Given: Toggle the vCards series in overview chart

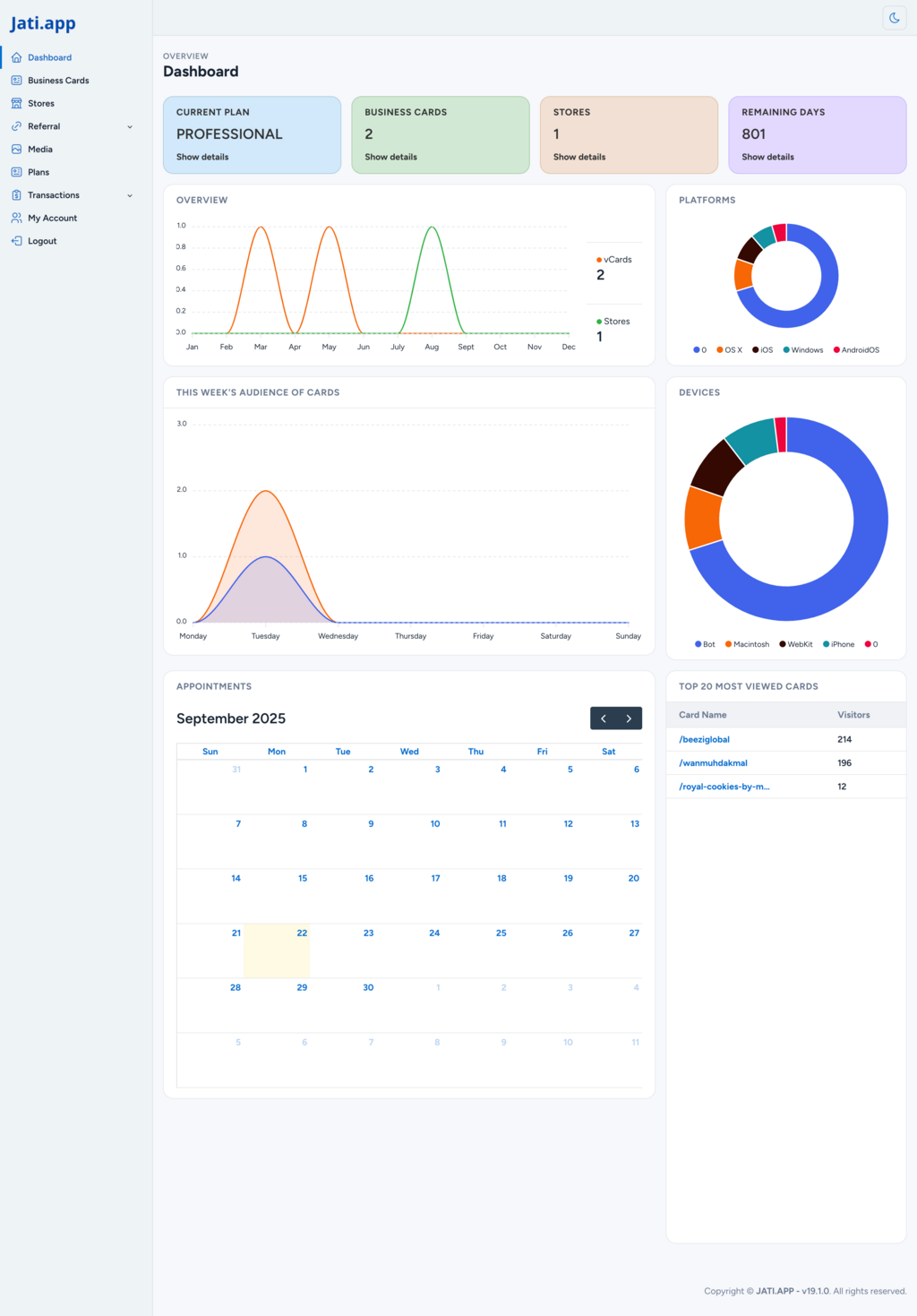Looking at the screenshot, I should [x=614, y=260].
